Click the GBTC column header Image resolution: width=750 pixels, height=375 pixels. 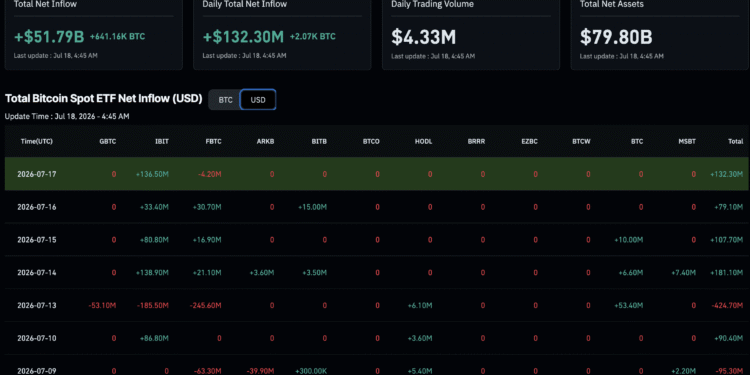click(108, 142)
